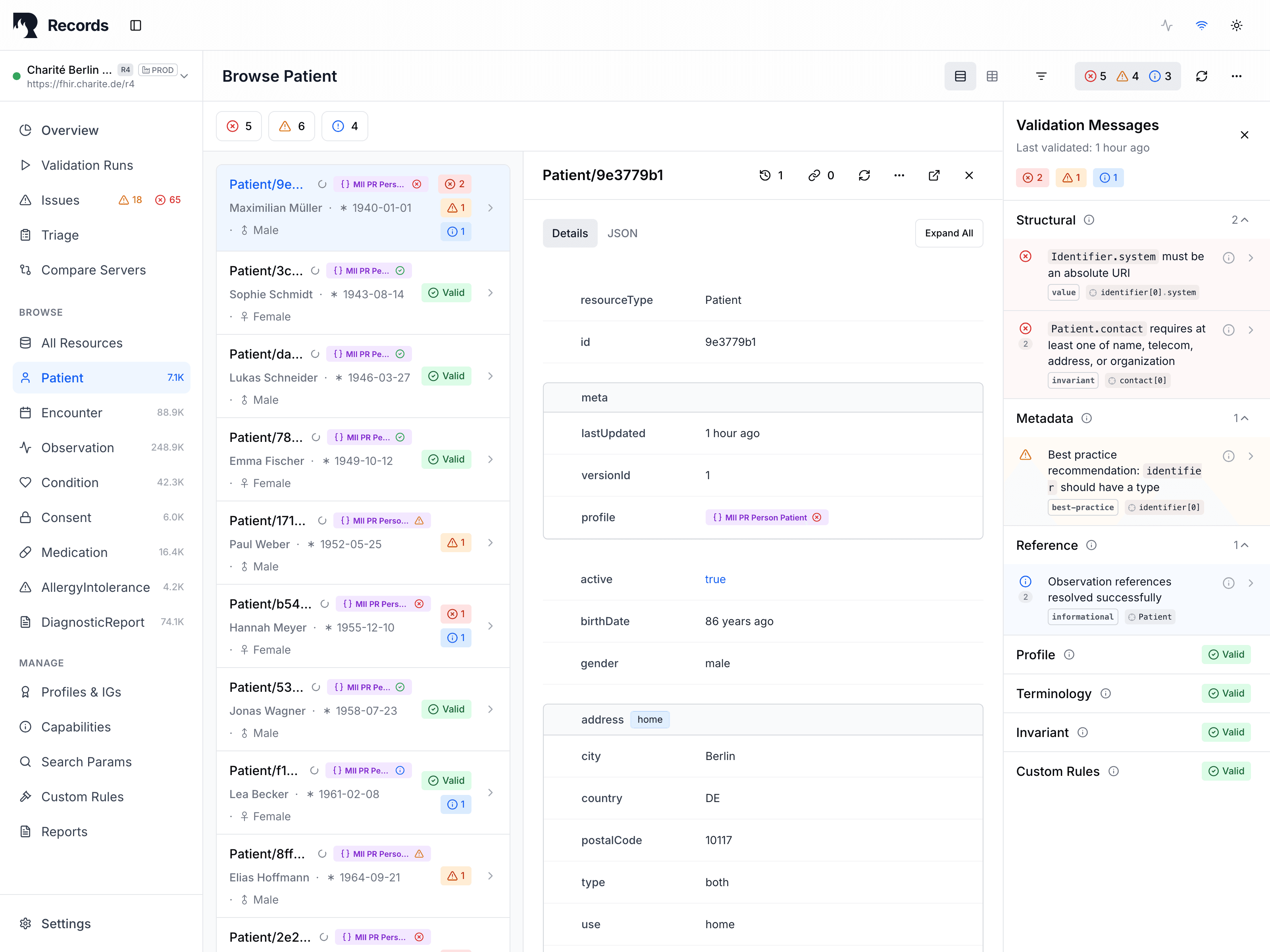
Task: Open patient in new window icon
Action: 933,176
